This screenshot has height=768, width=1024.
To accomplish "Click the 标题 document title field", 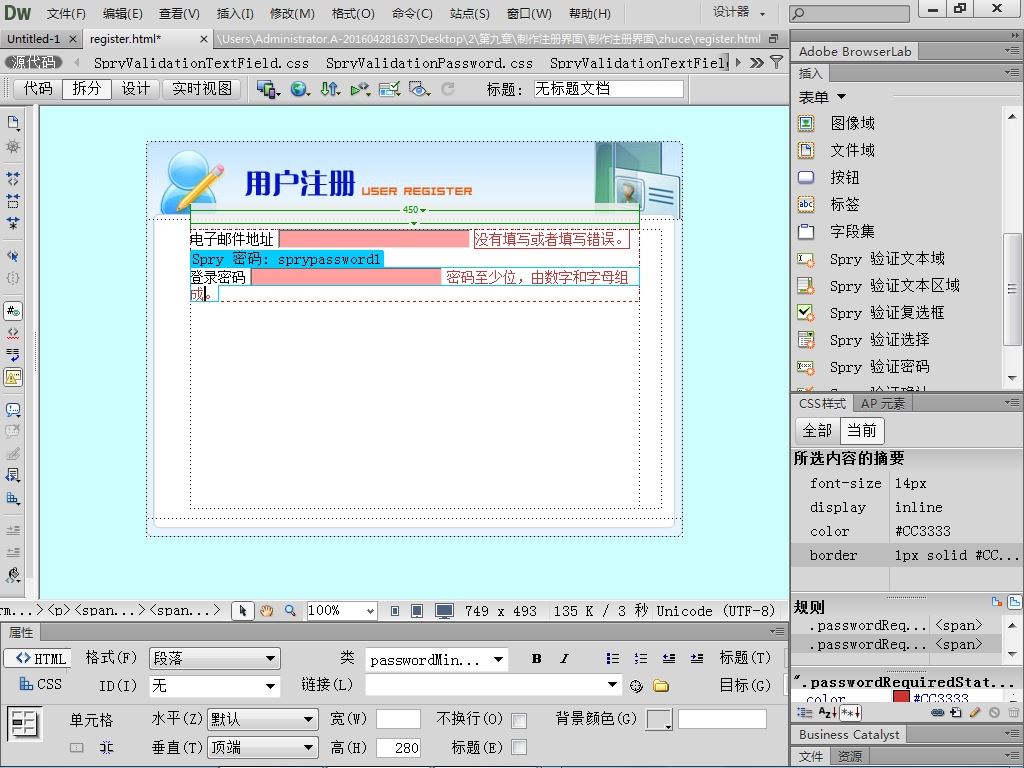I will [x=609, y=89].
